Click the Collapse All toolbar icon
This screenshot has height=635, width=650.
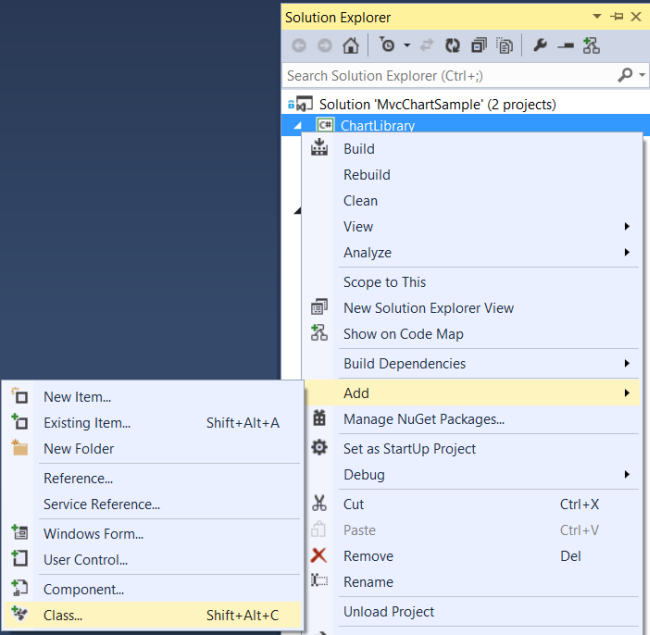tap(479, 46)
